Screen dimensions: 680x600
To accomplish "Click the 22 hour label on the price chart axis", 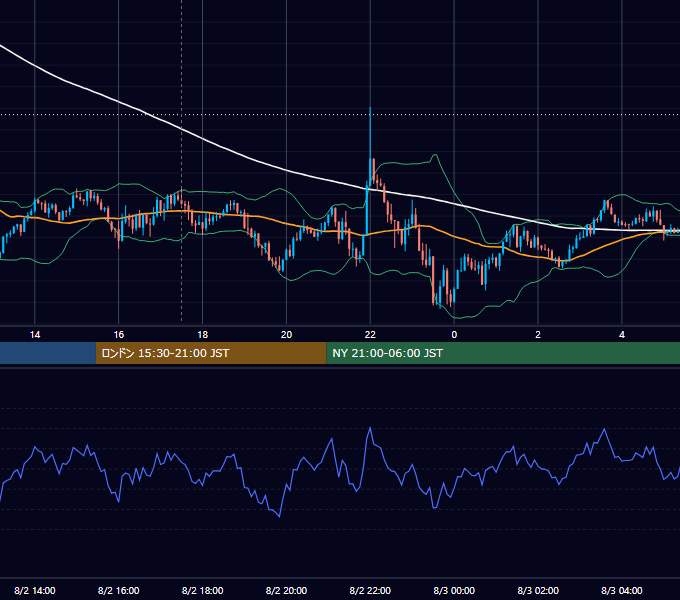I will pyautogui.click(x=370, y=335).
